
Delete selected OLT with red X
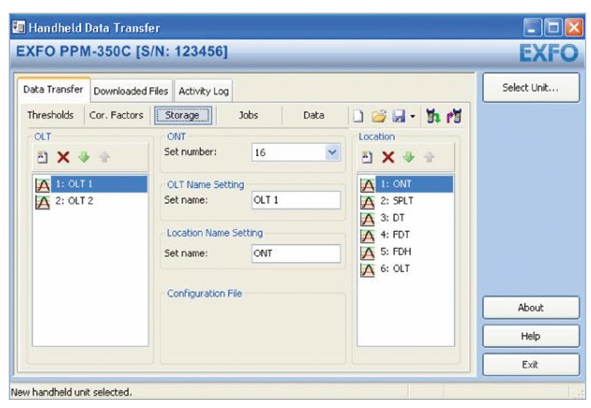[x=63, y=157]
